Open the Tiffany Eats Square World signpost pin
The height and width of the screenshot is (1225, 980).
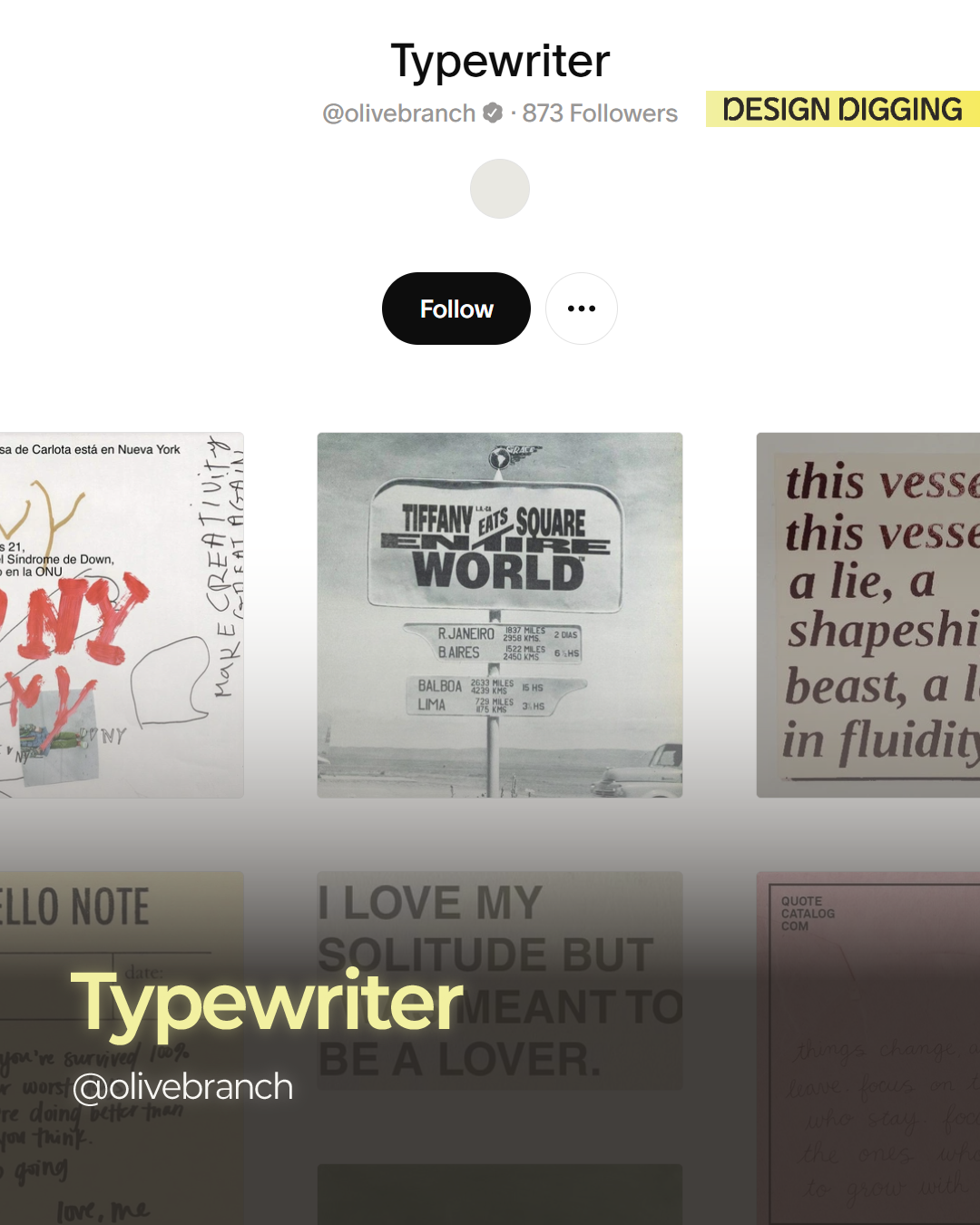point(500,615)
